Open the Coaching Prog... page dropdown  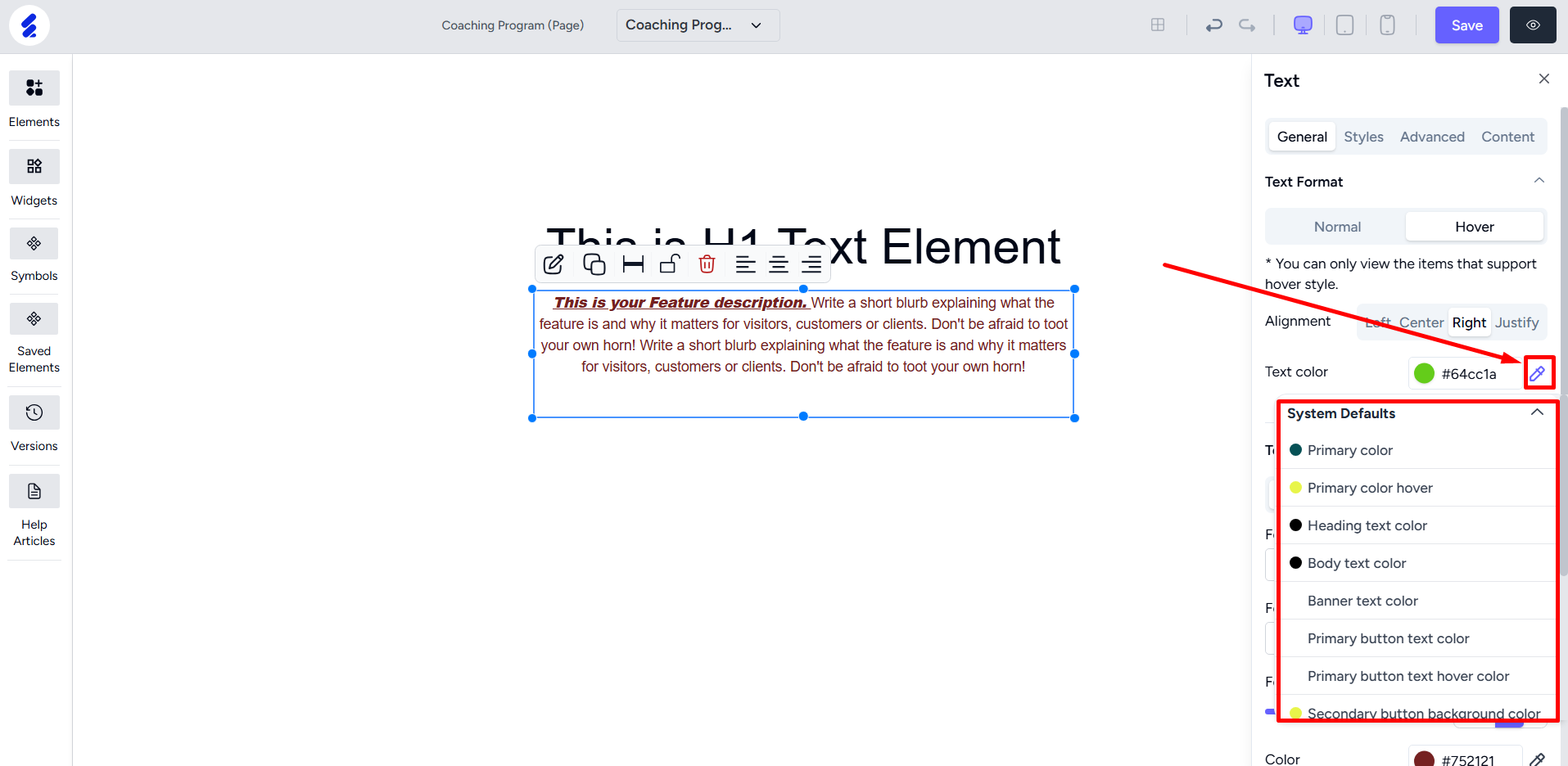pyautogui.click(x=698, y=25)
